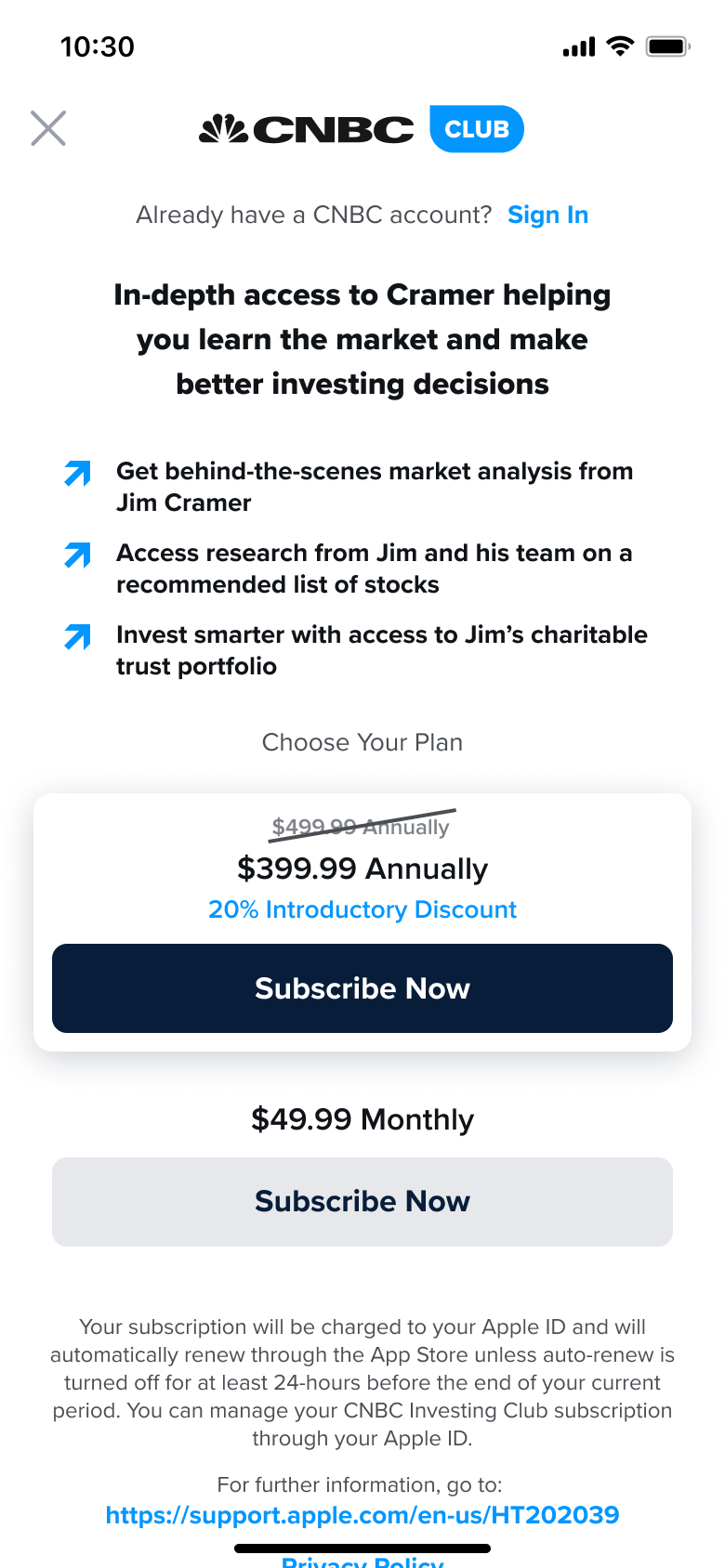Tap the $399.99 Annually price label
Image resolution: width=725 pixels, height=1568 pixels.
(x=362, y=869)
